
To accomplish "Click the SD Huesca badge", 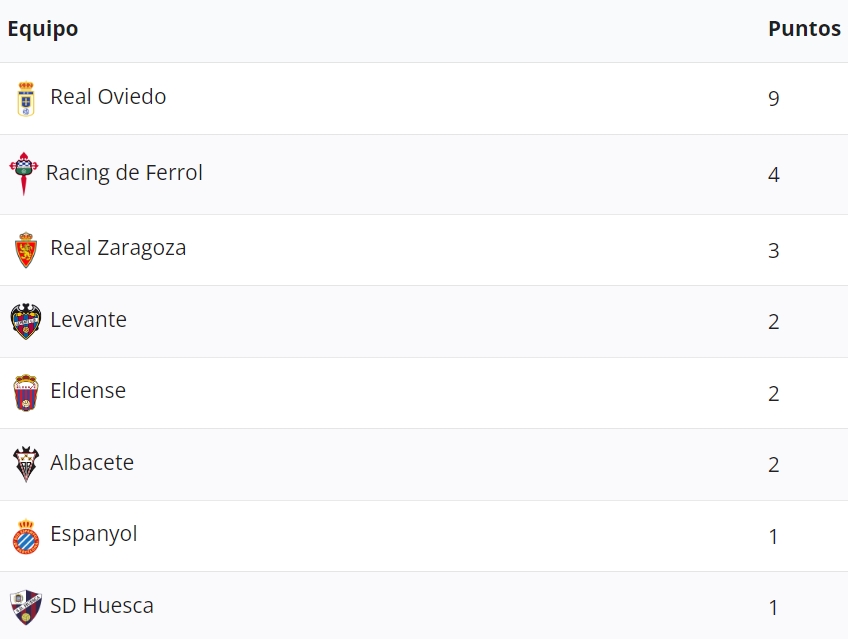I will coord(25,607).
